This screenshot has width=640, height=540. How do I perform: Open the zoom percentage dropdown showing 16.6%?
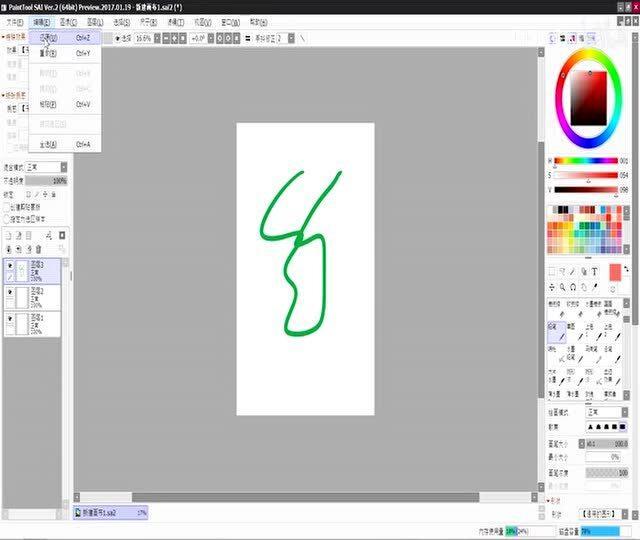coord(147,38)
